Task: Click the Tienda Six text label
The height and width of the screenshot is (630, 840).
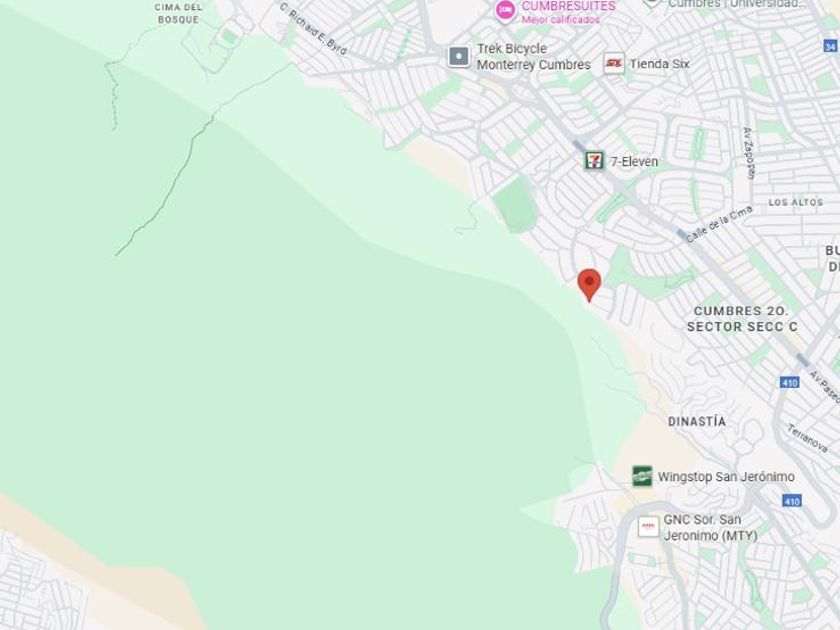Action: pyautogui.click(x=659, y=64)
